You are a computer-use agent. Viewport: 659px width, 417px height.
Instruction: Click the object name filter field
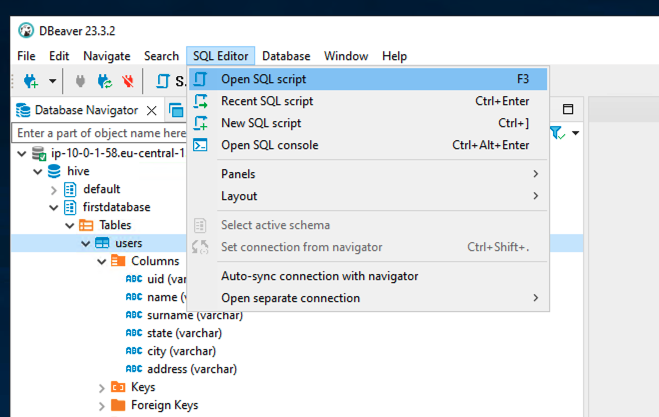(x=99, y=133)
